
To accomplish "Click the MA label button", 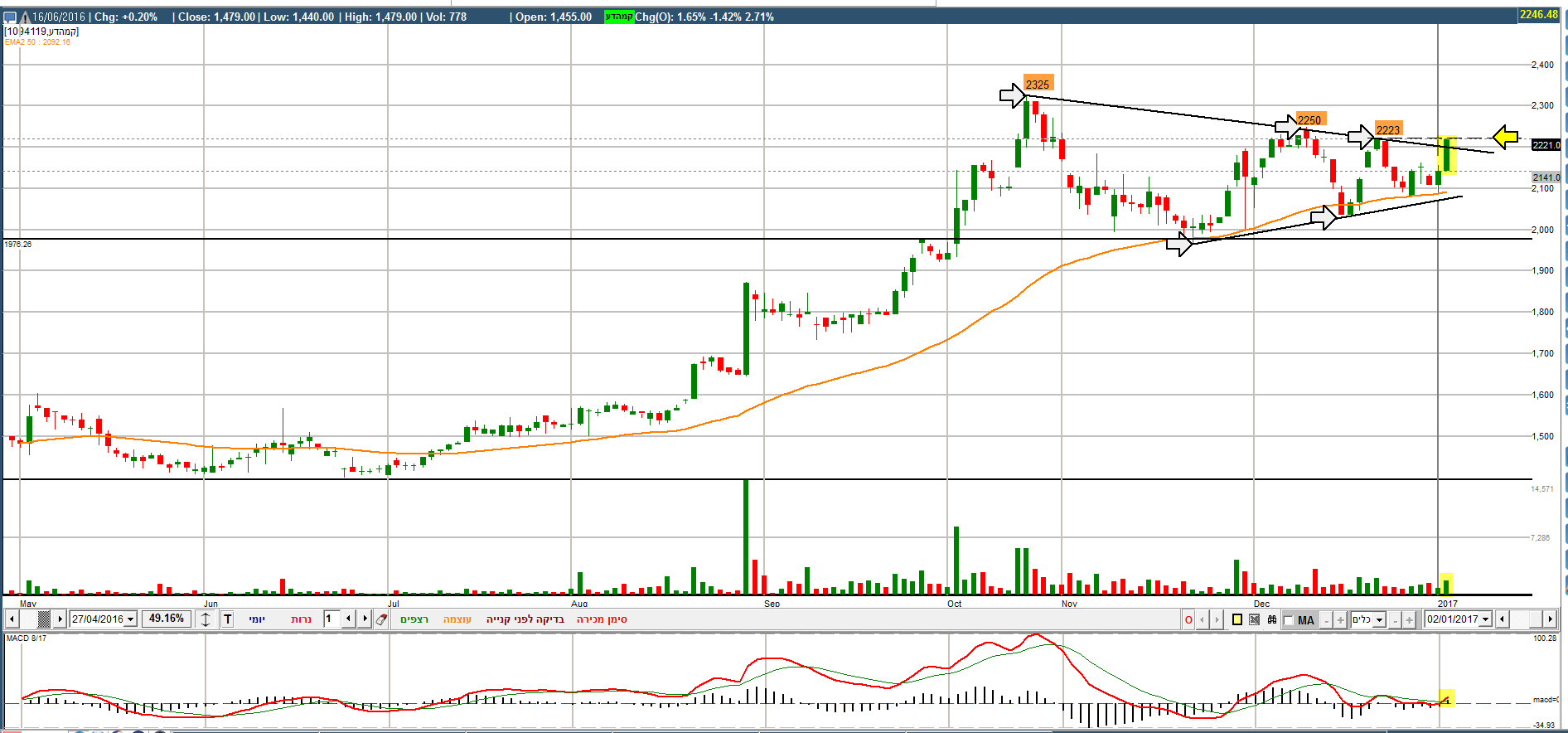I will 1306,620.
